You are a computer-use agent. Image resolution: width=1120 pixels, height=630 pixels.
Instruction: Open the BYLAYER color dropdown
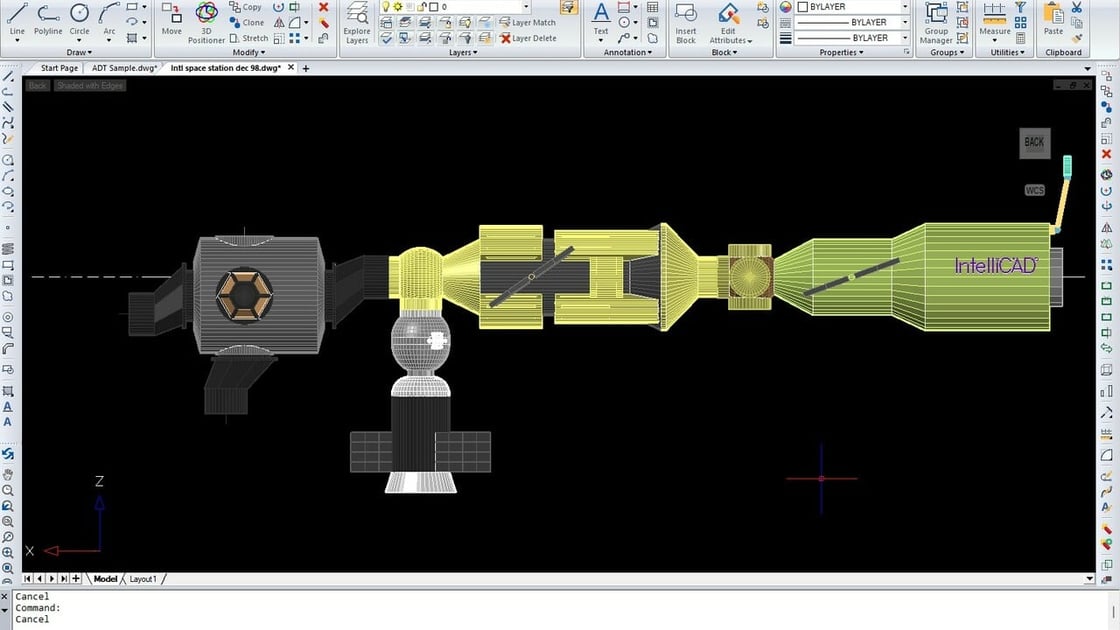[x=905, y=7]
